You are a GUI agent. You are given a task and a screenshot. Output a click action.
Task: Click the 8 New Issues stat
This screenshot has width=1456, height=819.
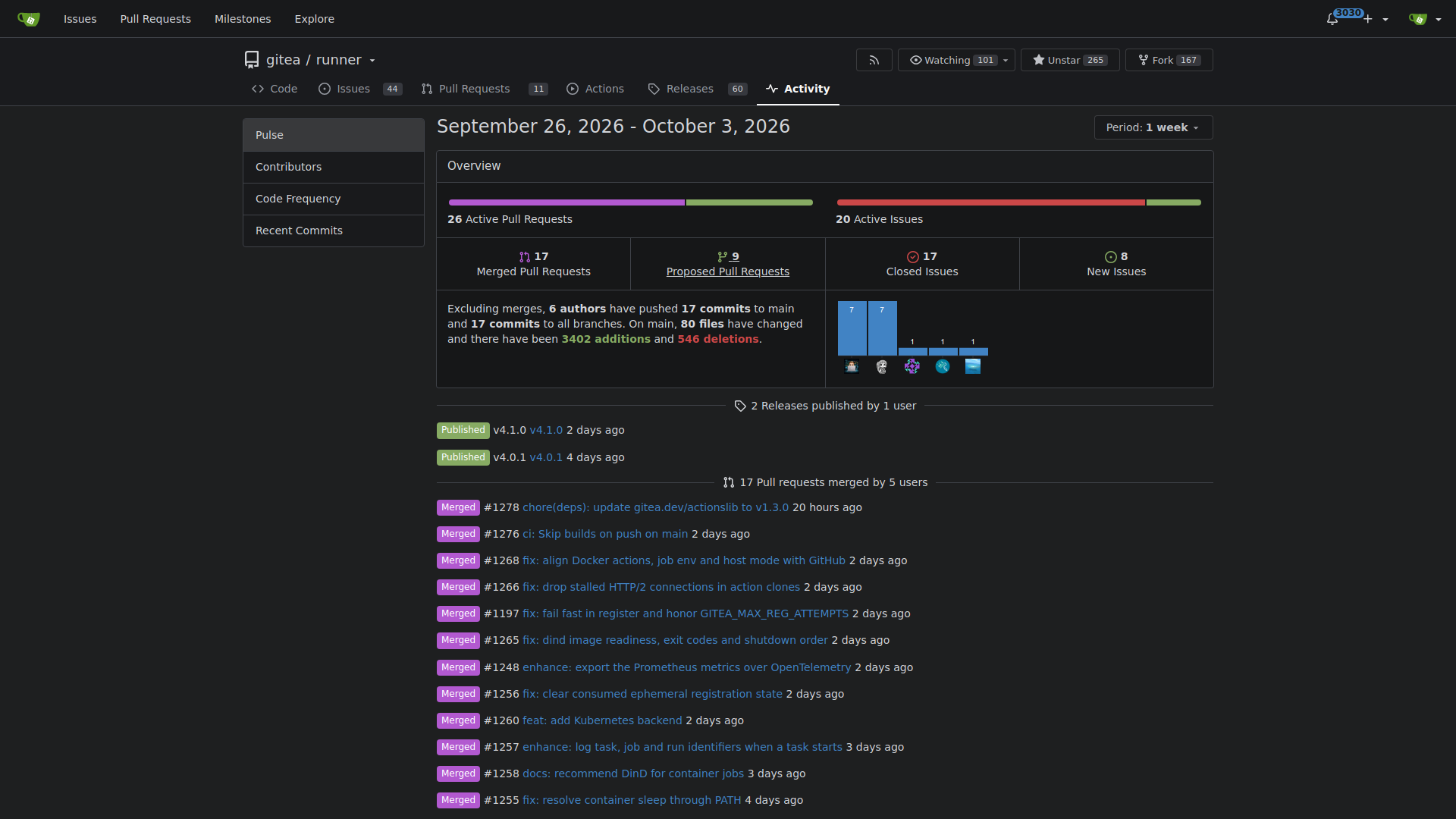(1116, 264)
